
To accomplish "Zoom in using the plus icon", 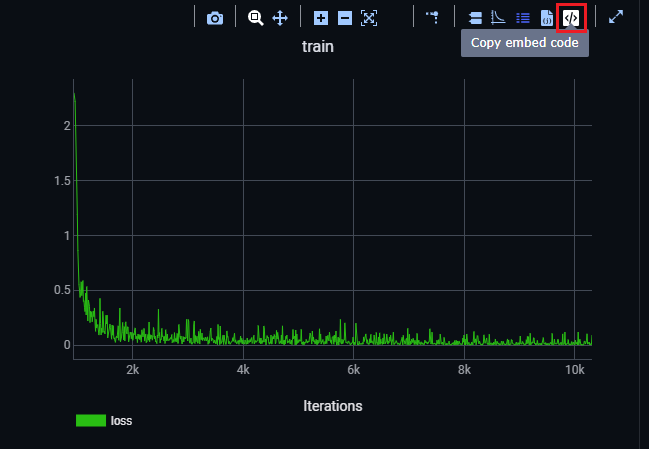I will [321, 18].
